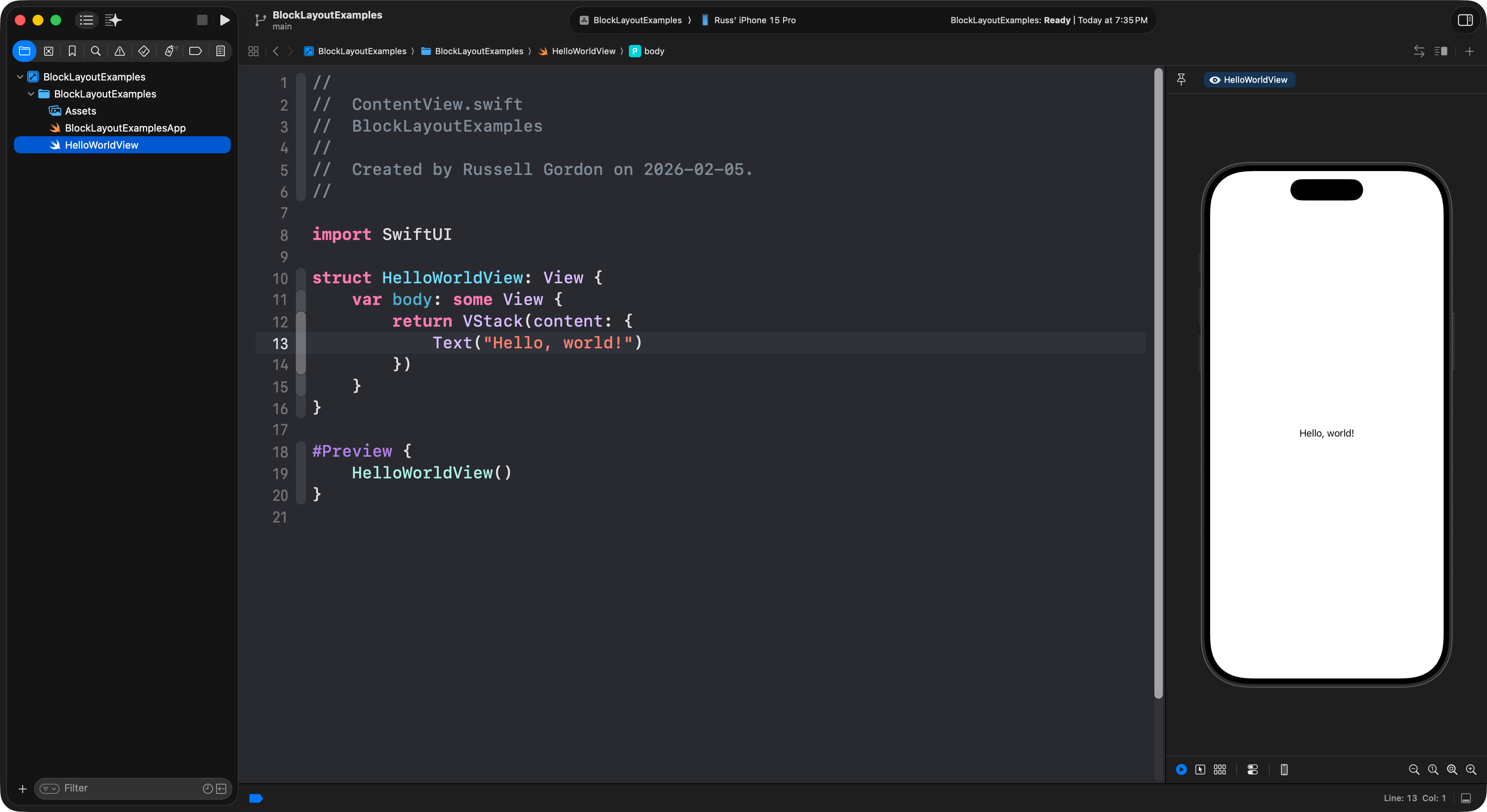The height and width of the screenshot is (812, 1487).
Task: Select the HelloWorldView breadcrumb item
Action: click(x=582, y=51)
